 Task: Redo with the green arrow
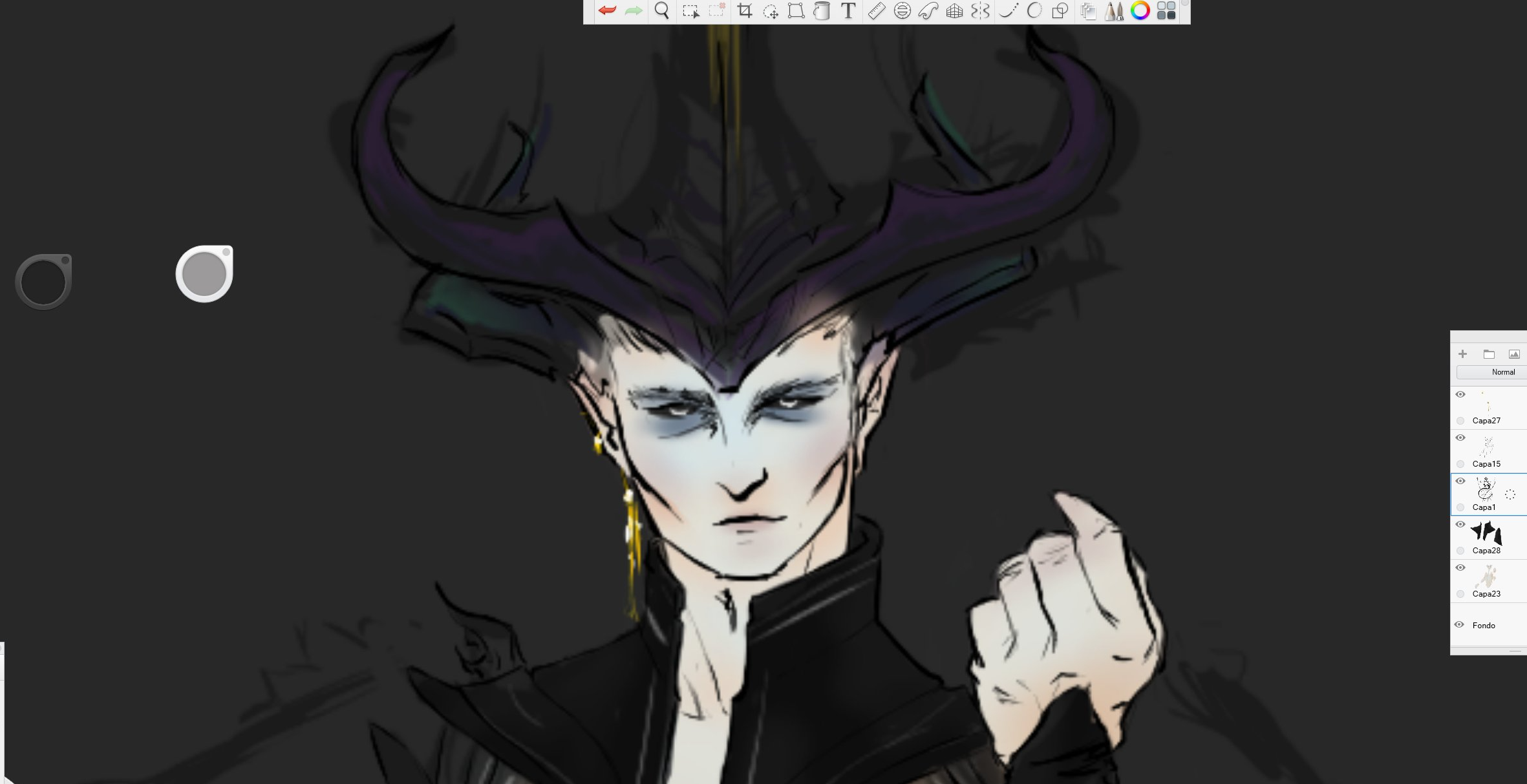tap(634, 10)
